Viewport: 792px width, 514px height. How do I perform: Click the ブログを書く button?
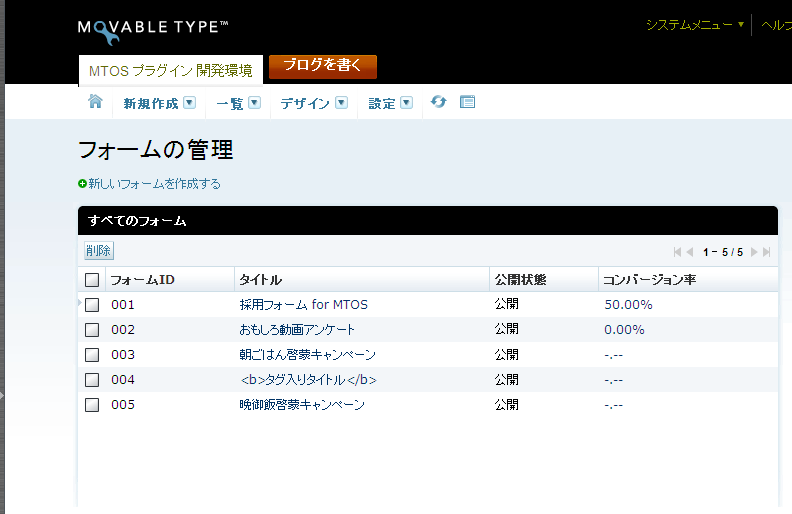tap(322, 66)
